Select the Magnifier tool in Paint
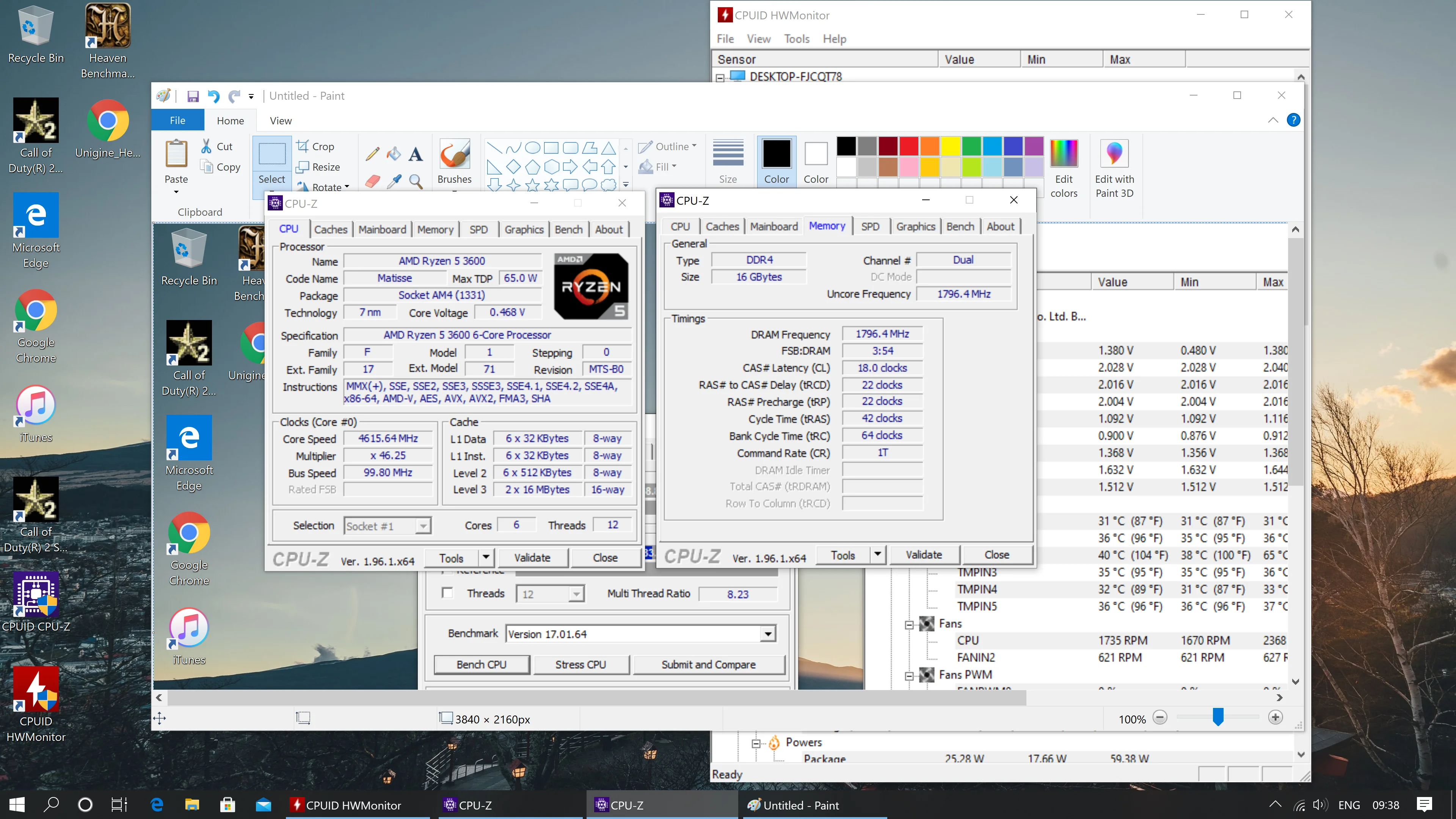Image resolution: width=1456 pixels, height=819 pixels. 416,181
